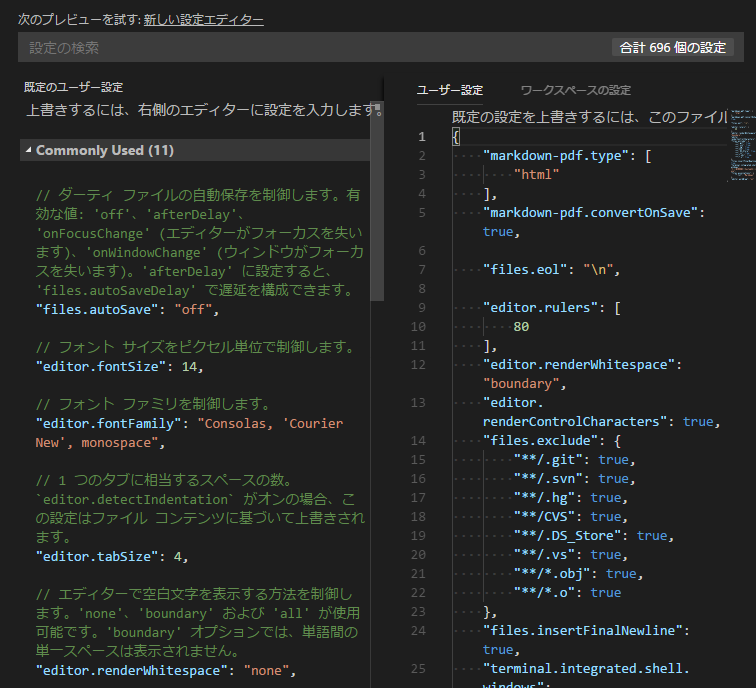This screenshot has width=756, height=688.
Task: Click the "**/*.o": true entry
Action: point(567,593)
